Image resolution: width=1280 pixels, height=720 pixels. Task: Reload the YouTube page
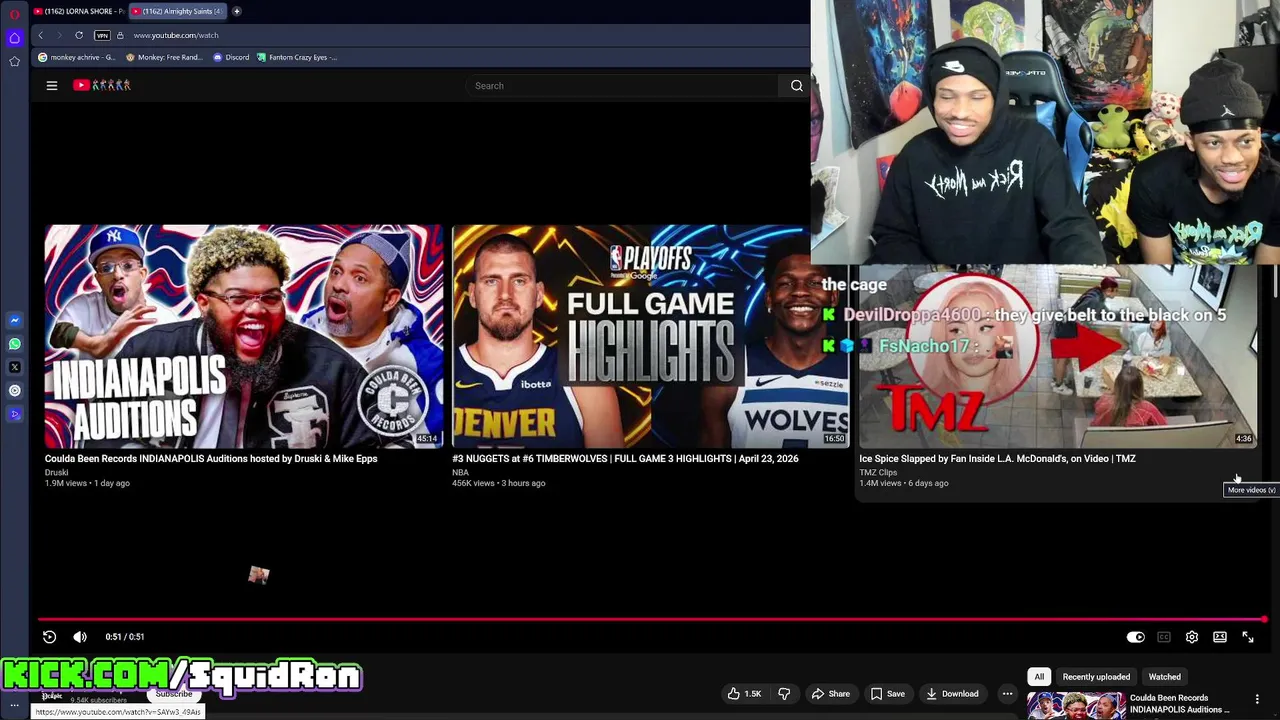pos(79,35)
